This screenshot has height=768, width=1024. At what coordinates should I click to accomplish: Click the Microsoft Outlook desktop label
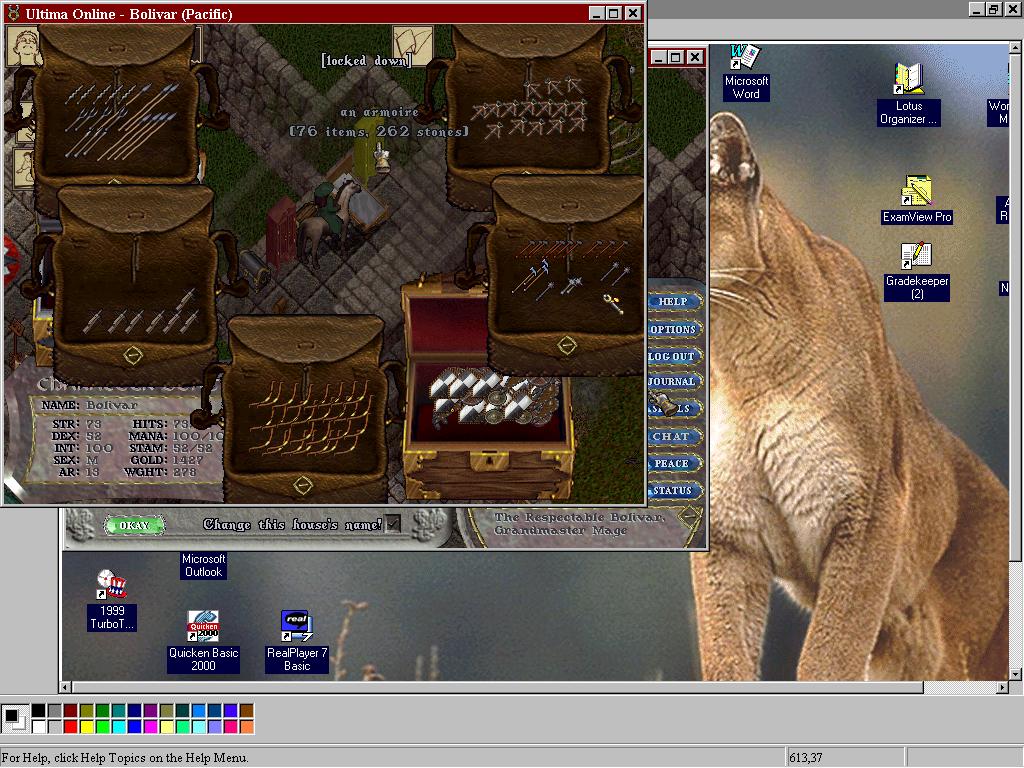pos(203,566)
